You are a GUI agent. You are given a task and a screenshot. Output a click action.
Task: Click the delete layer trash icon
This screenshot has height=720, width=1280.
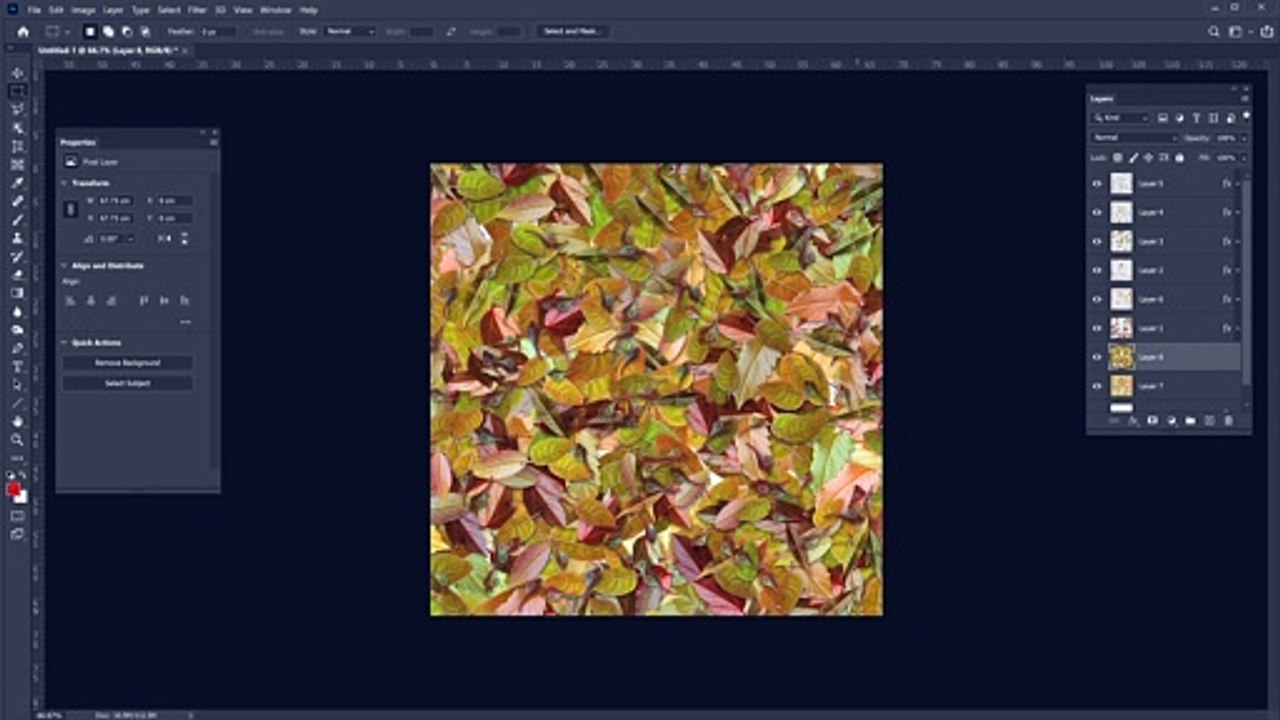pos(1229,421)
